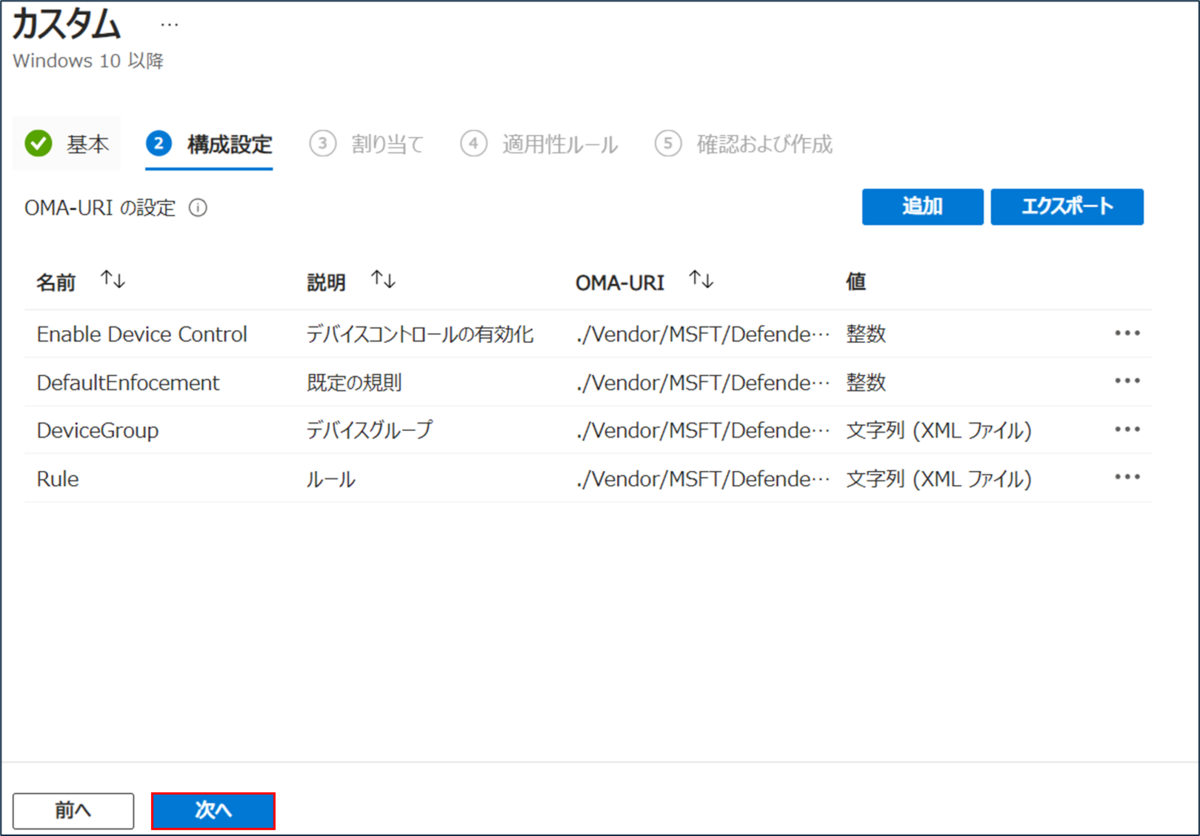Click the green checkmark on the 基本 step
The height and width of the screenshot is (836, 1200).
pyautogui.click(x=37, y=143)
